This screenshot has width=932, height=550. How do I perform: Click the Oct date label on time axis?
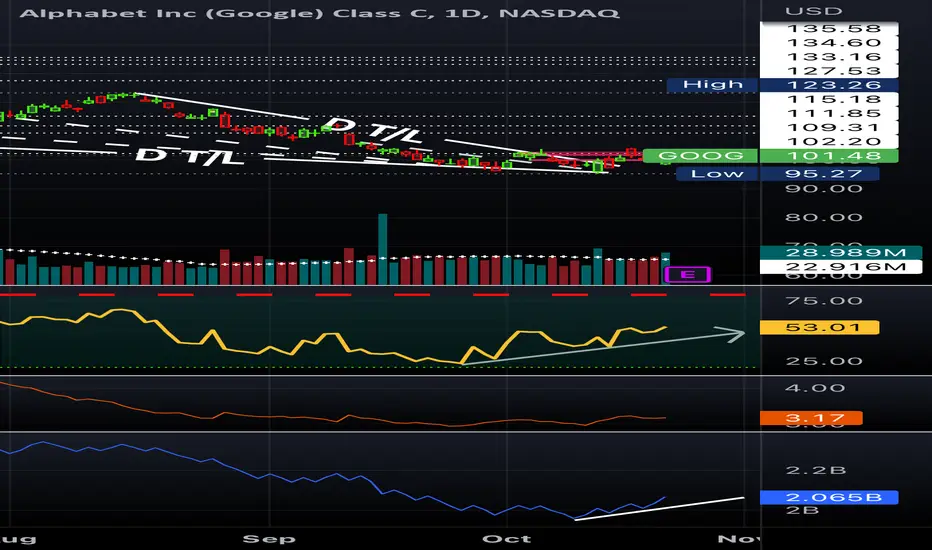click(506, 539)
